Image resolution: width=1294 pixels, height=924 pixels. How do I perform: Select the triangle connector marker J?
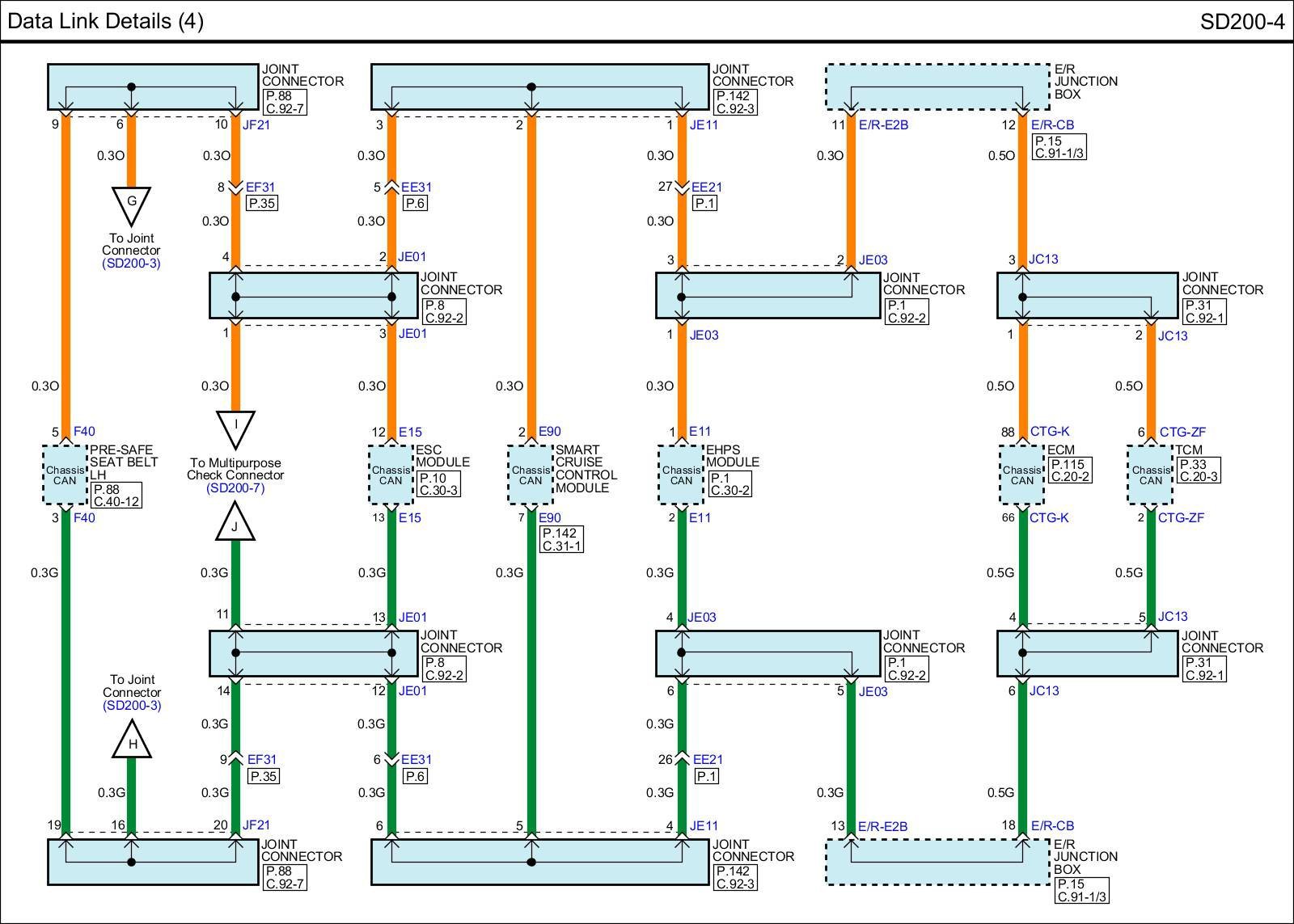[235, 524]
